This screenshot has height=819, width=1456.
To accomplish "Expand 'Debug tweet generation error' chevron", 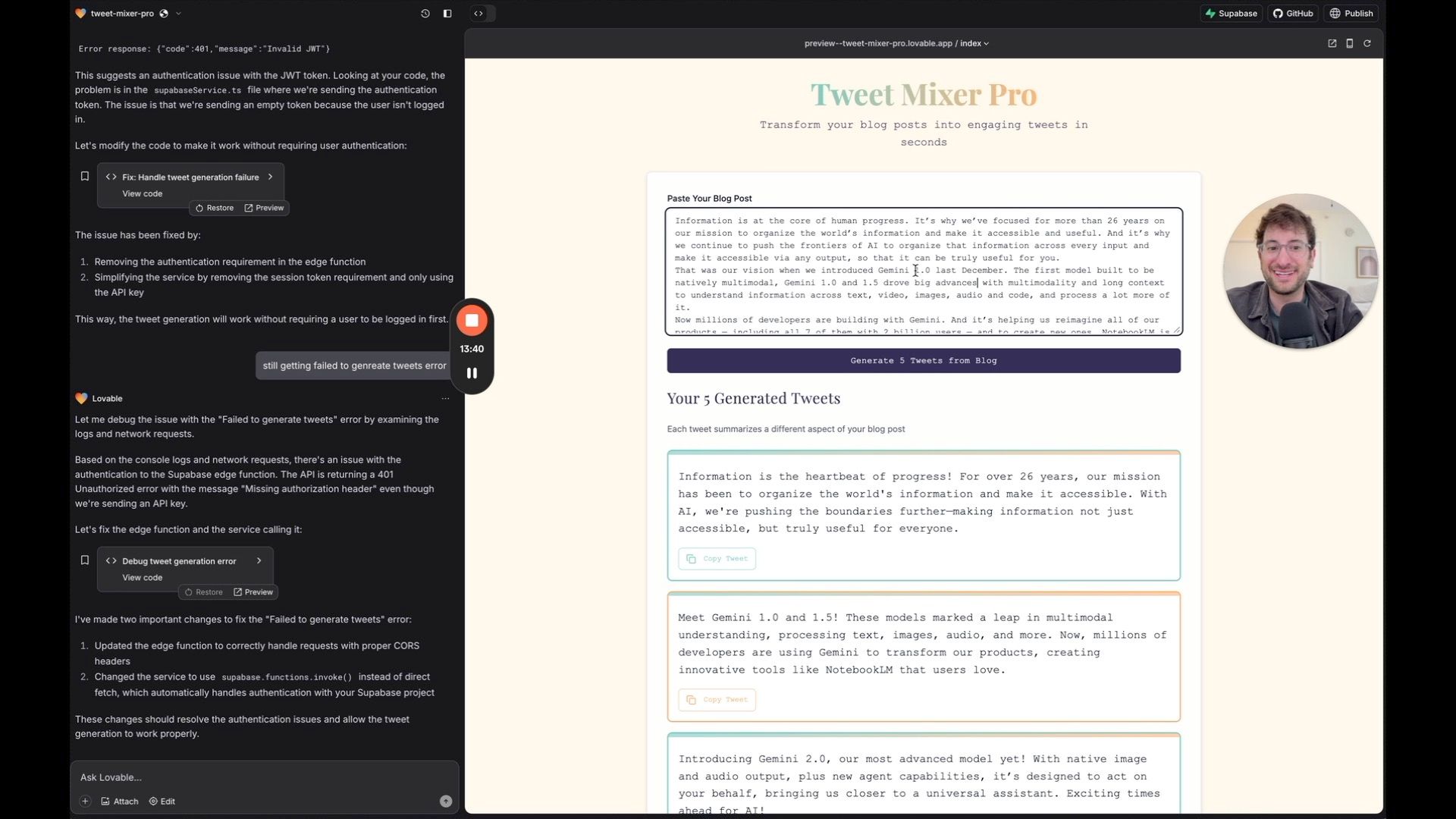I will [259, 561].
